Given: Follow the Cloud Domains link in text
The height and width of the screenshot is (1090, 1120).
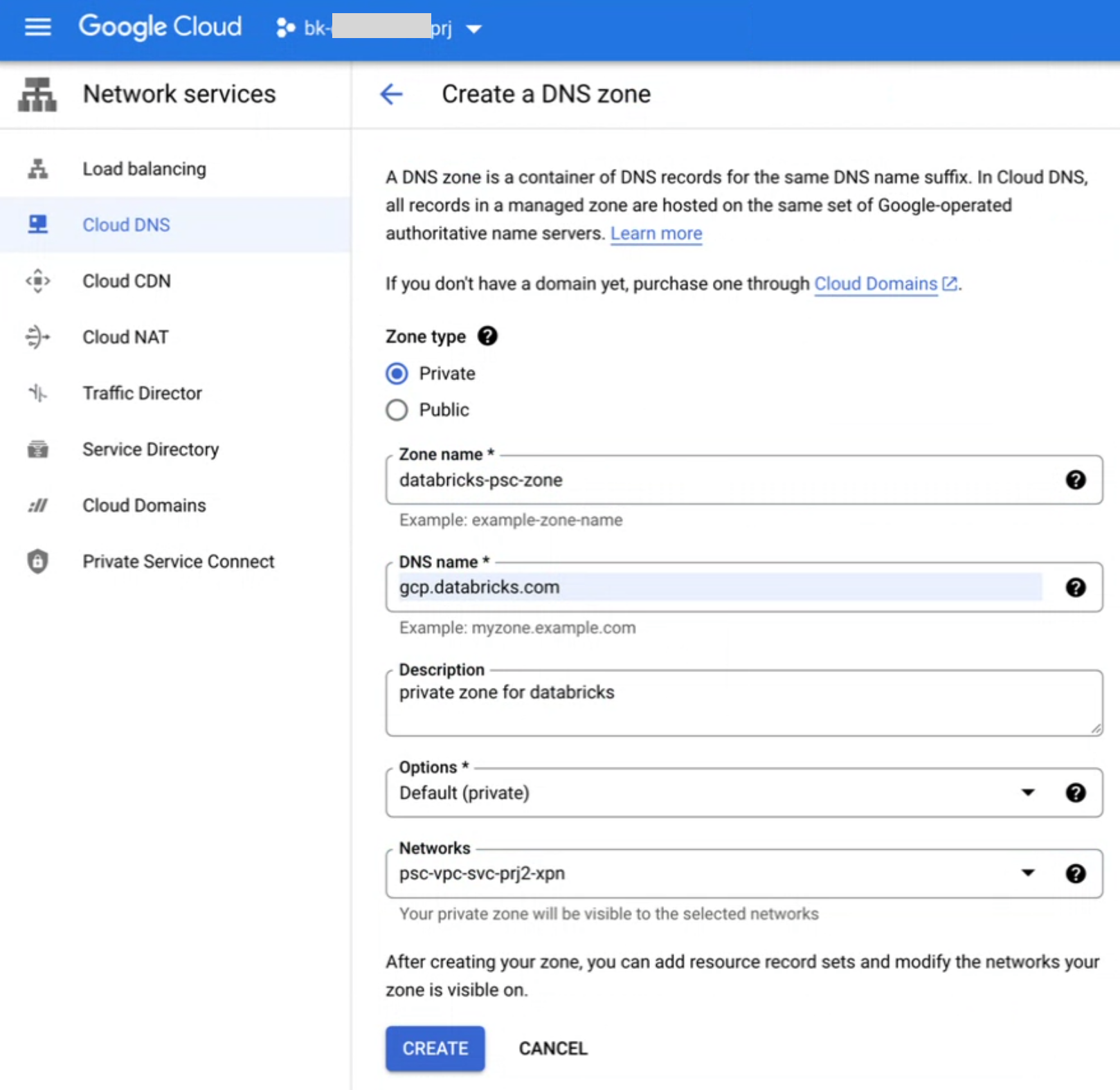Looking at the screenshot, I should click(876, 284).
